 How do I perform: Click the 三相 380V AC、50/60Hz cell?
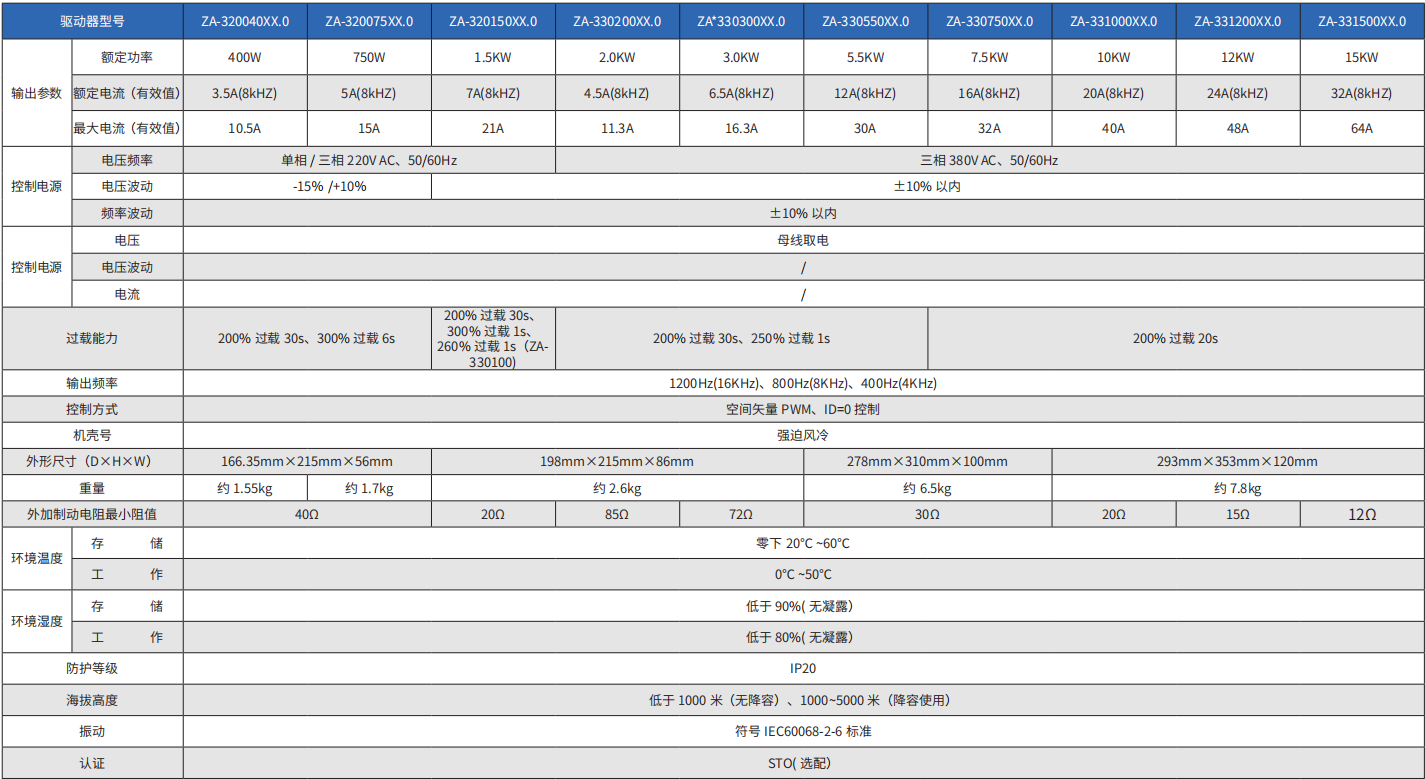989,160
